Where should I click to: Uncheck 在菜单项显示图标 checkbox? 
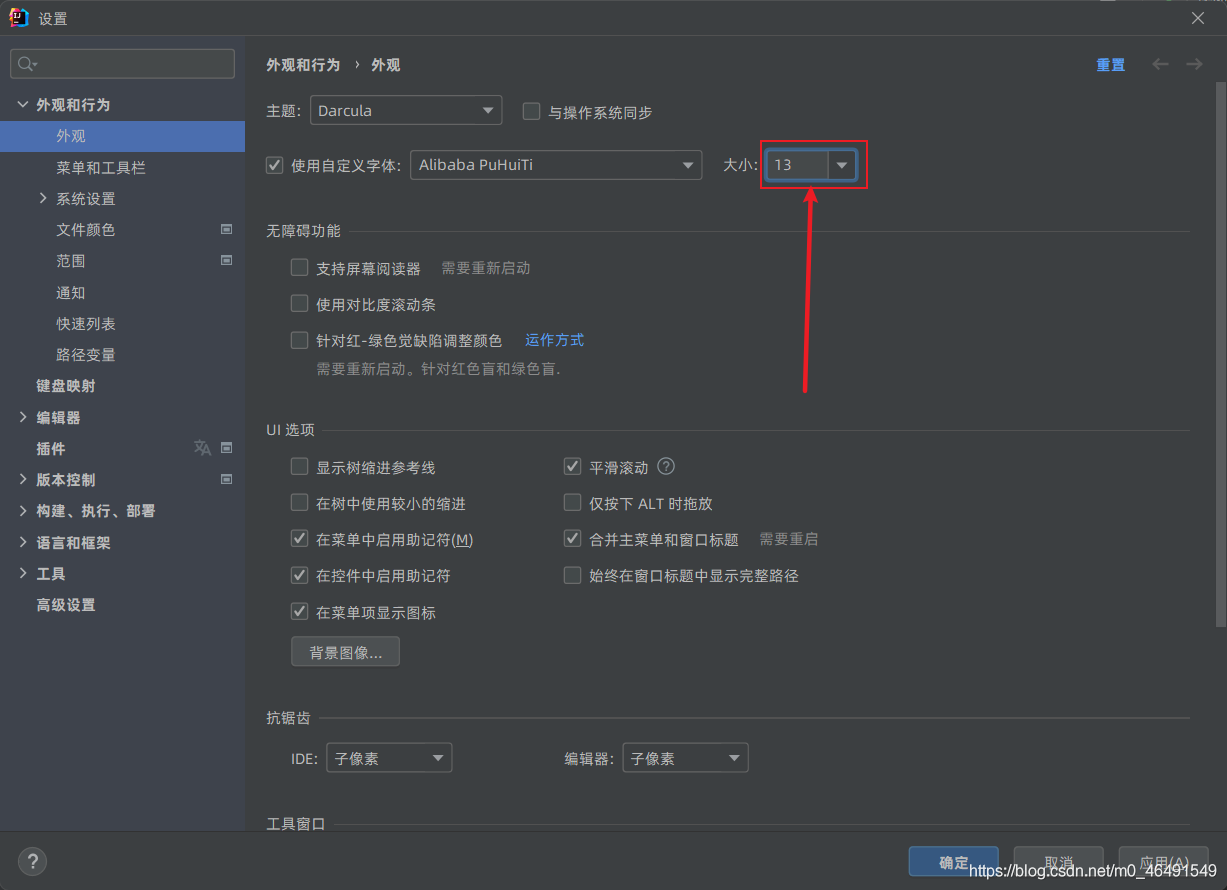[299, 611]
